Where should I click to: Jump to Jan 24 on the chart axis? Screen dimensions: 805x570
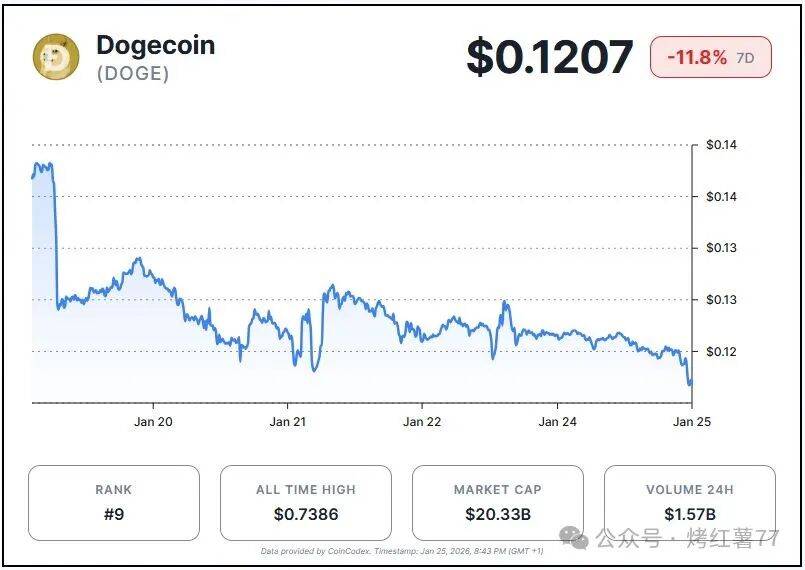(x=557, y=422)
